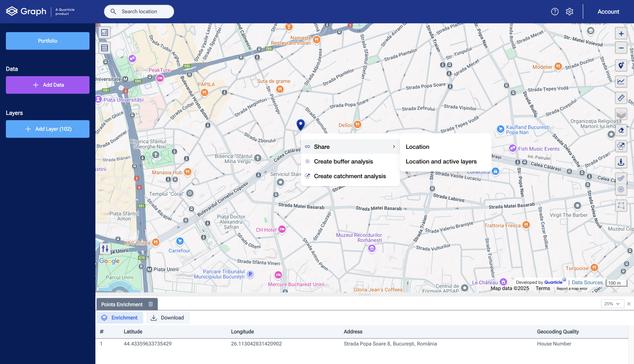Viewport: 634px width, 364px height.
Task: Click the Add Layer (102) button
Action: coord(48,129)
